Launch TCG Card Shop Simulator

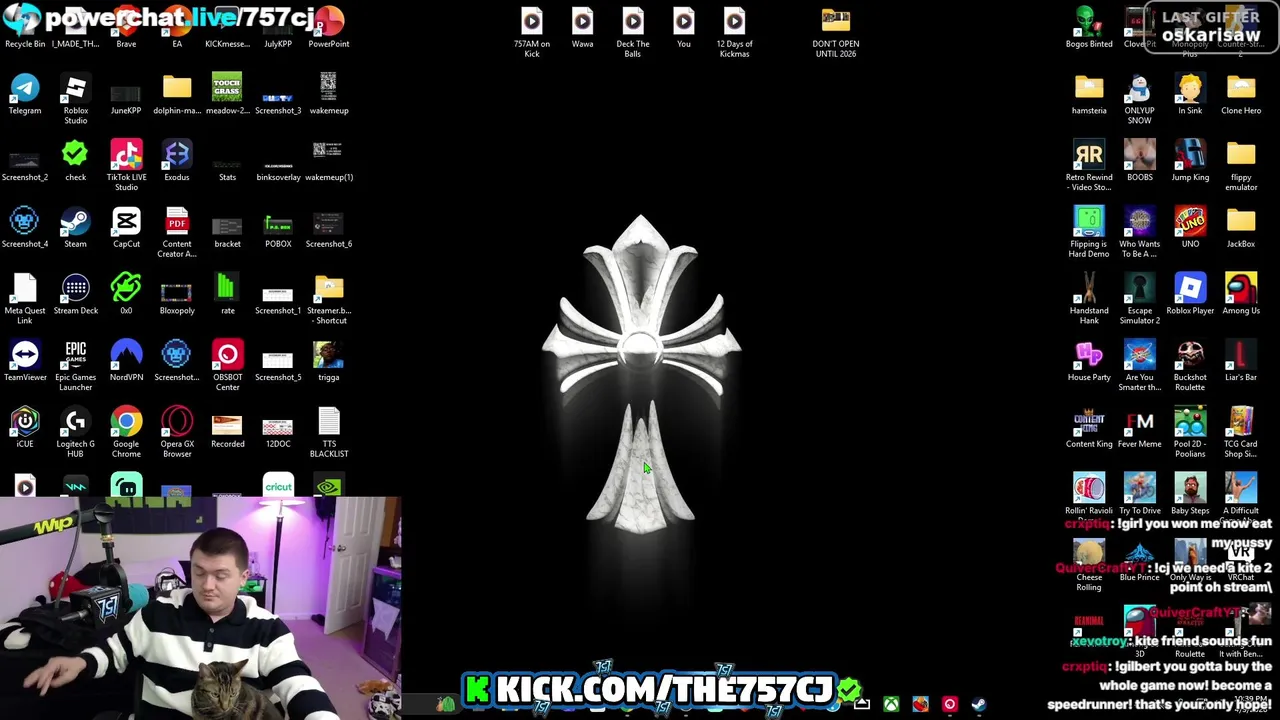[x=1241, y=432]
